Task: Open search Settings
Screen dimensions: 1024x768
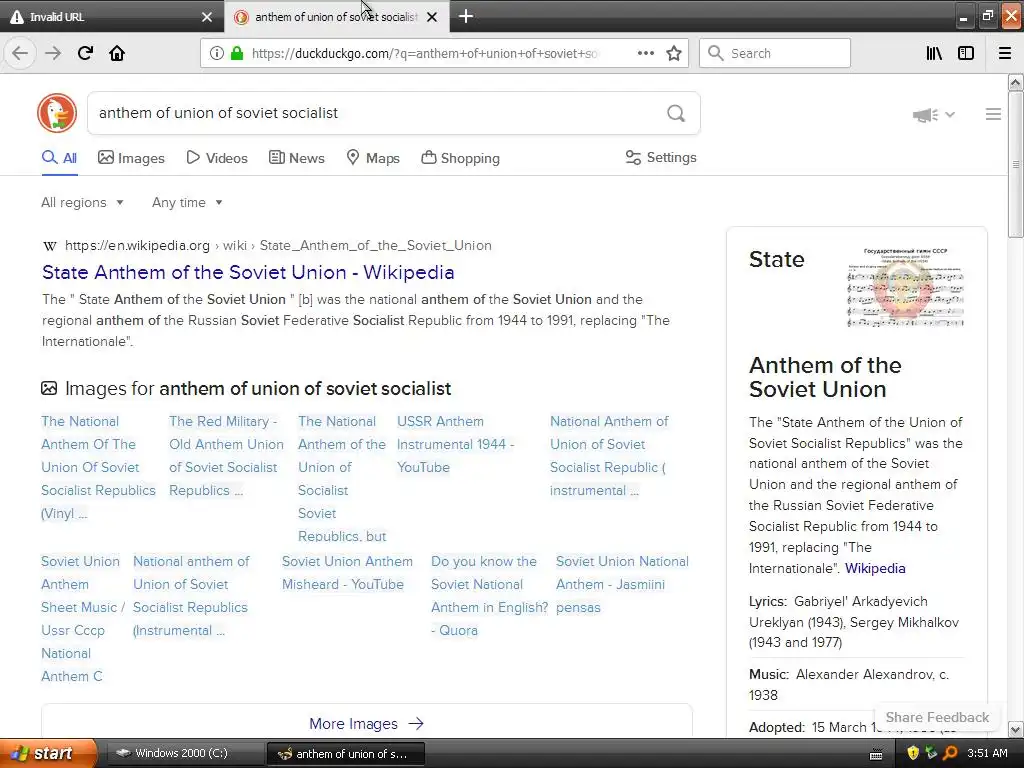Action: (x=661, y=157)
